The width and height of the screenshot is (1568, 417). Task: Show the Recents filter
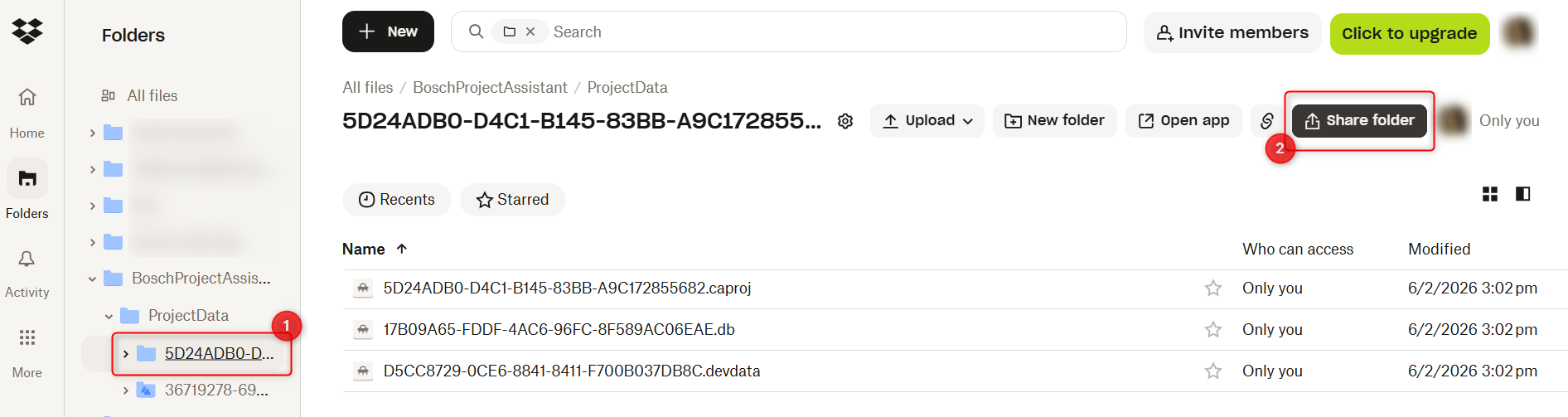pos(396,200)
